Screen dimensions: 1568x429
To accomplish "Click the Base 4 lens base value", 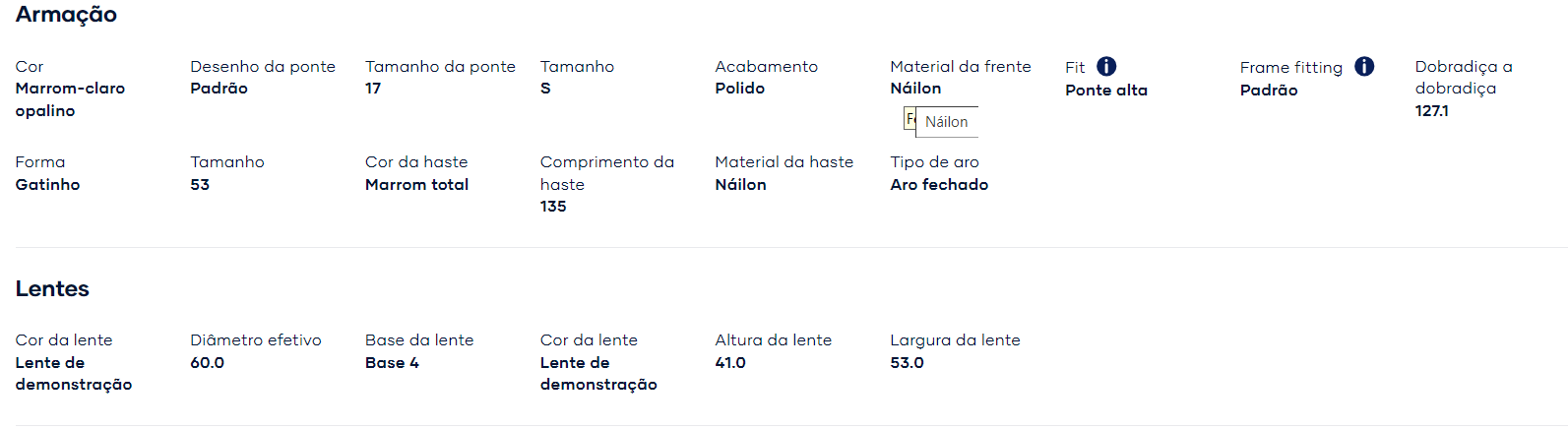I will coord(392,362).
